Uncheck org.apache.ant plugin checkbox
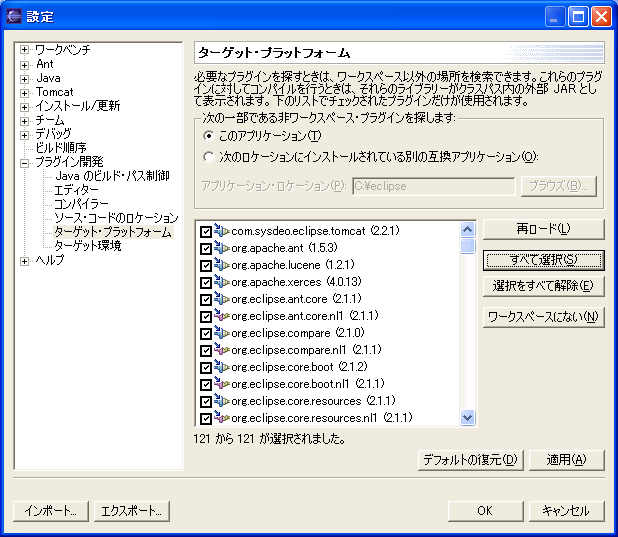This screenshot has width=618, height=537. click(206, 248)
